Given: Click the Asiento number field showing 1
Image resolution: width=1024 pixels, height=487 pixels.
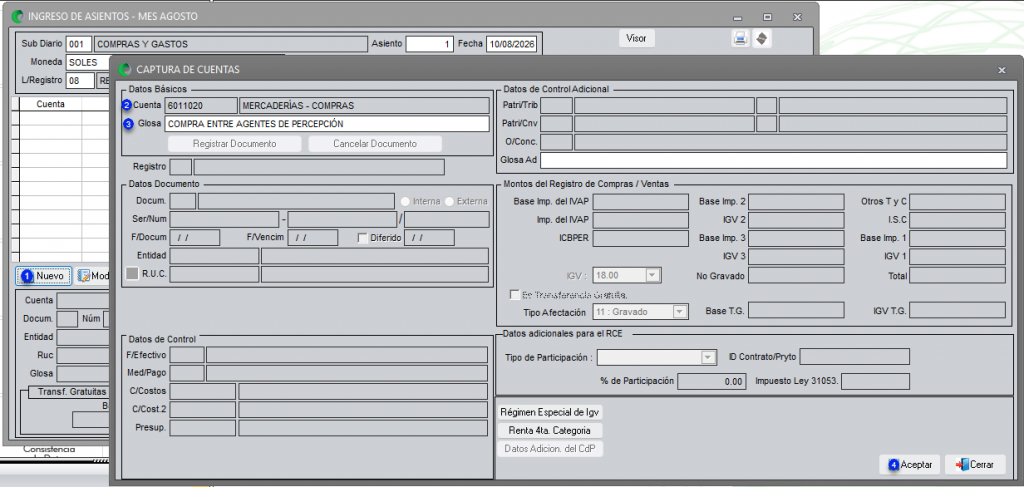Looking at the screenshot, I should pos(429,44).
